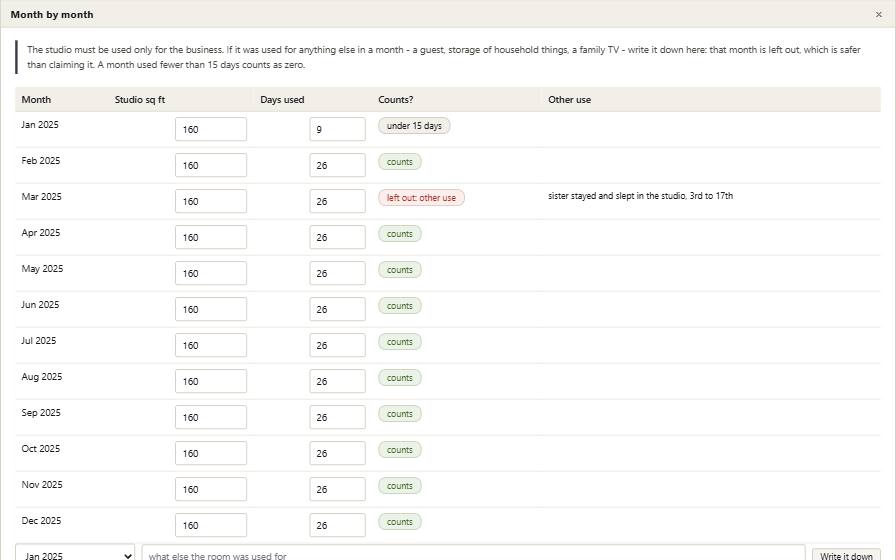
Task: Edit Oct 2025 studio sq ft field
Action: point(211,453)
